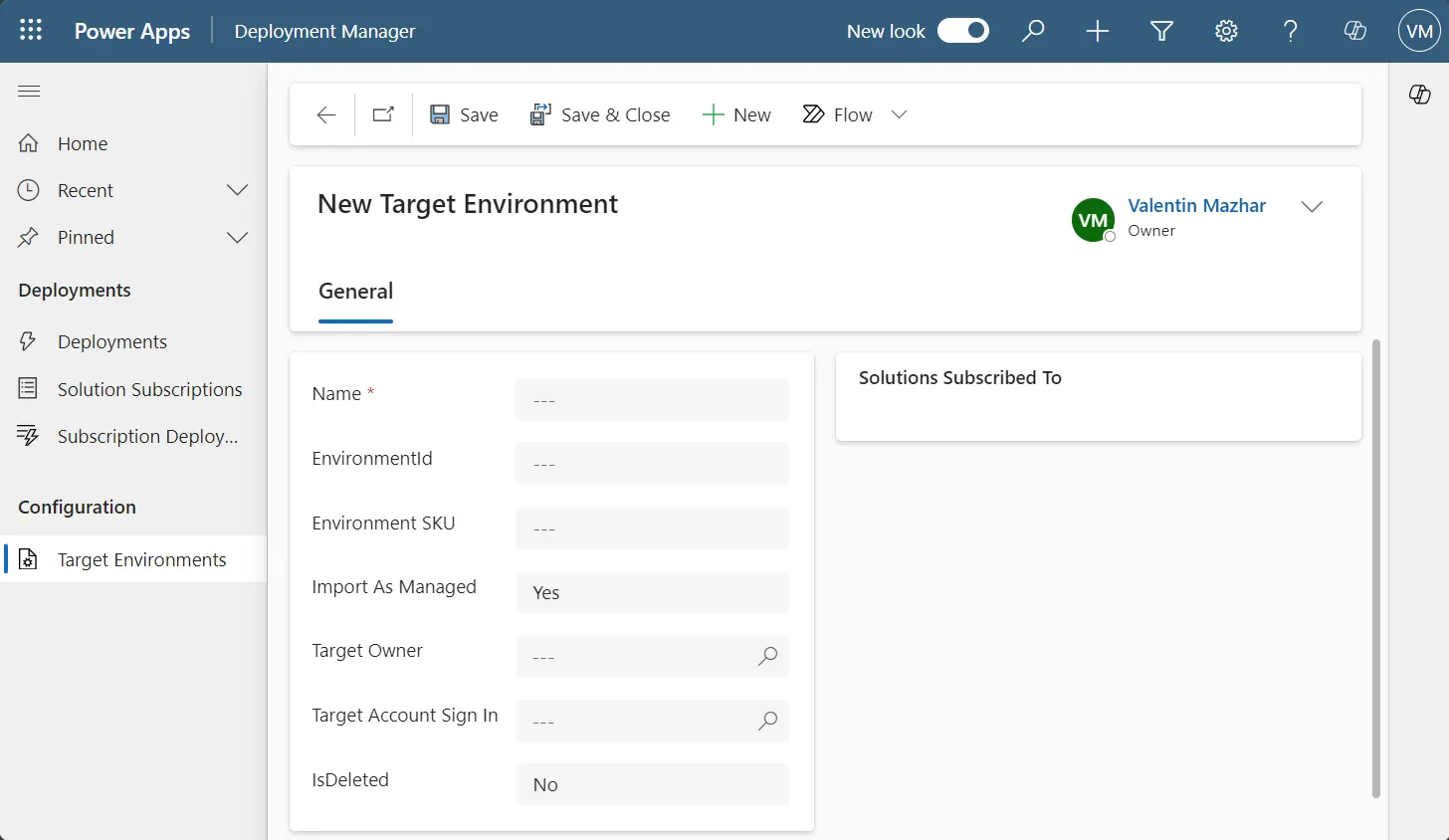Toggle the New look switch
Image resolution: width=1449 pixels, height=840 pixels.
tap(963, 31)
